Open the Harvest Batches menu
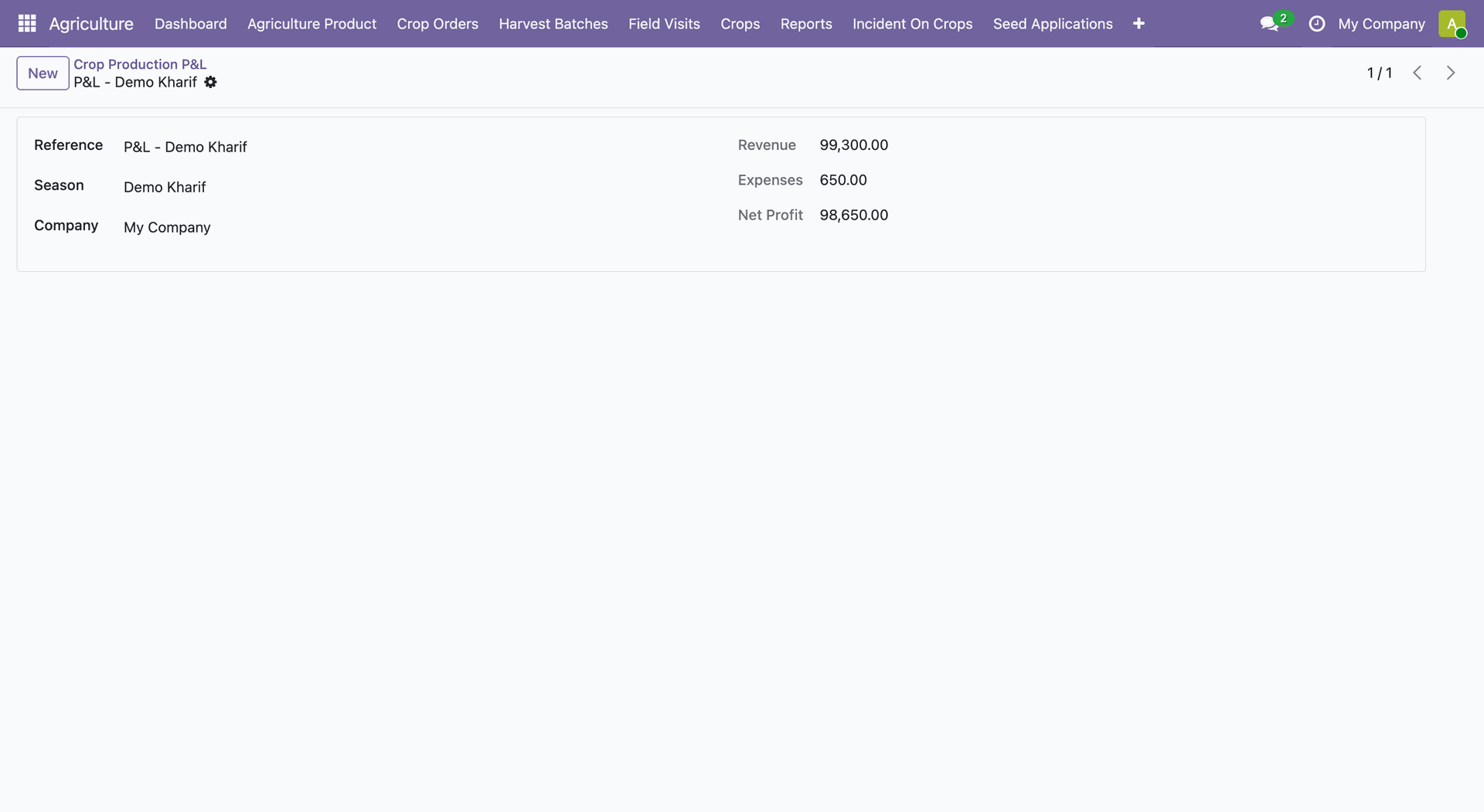1484x812 pixels. pos(553,24)
